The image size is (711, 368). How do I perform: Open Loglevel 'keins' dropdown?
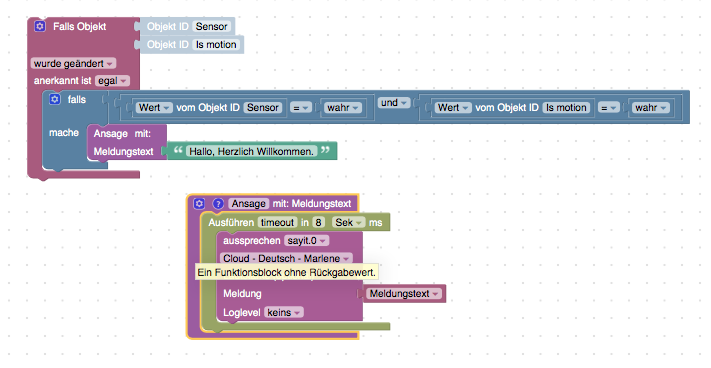pos(284,312)
